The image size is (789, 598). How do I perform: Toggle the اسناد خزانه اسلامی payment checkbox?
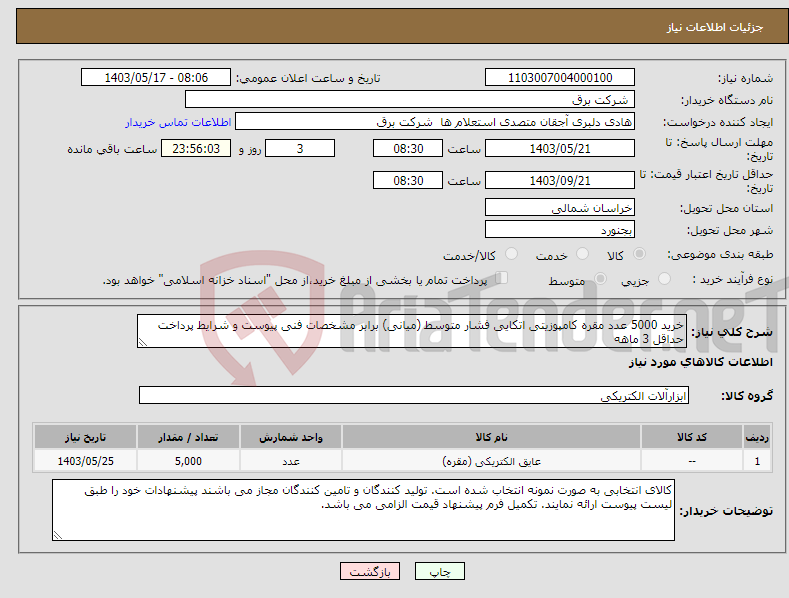pos(502,278)
